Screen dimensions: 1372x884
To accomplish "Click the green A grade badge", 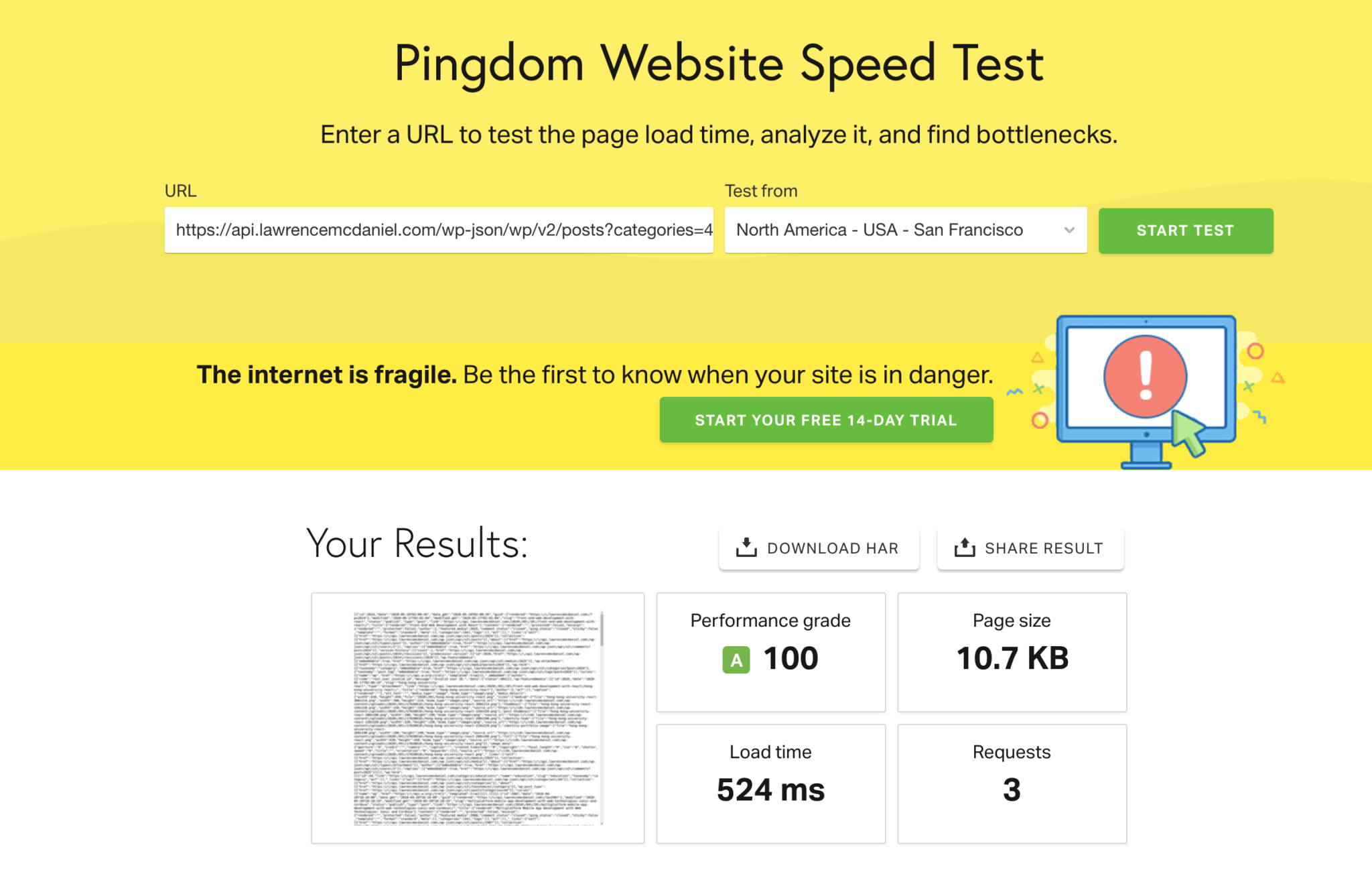I will coord(736,659).
